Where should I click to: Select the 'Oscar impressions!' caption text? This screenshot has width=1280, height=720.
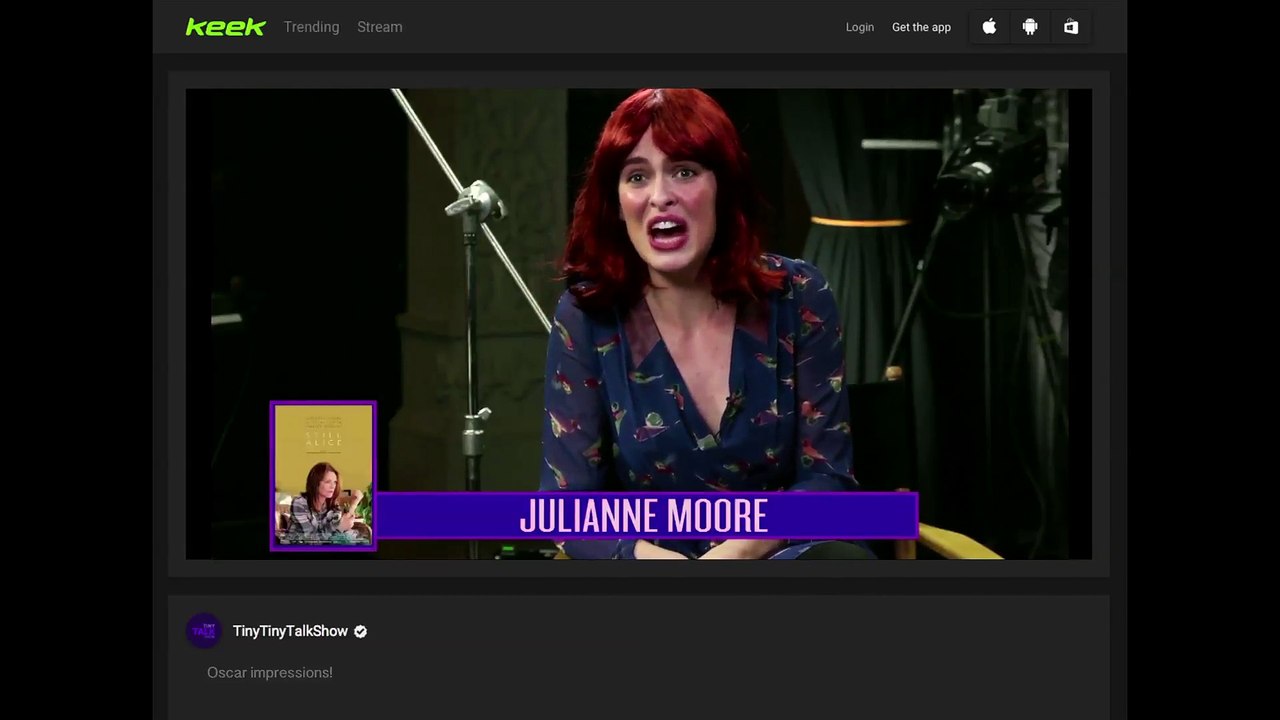point(270,673)
